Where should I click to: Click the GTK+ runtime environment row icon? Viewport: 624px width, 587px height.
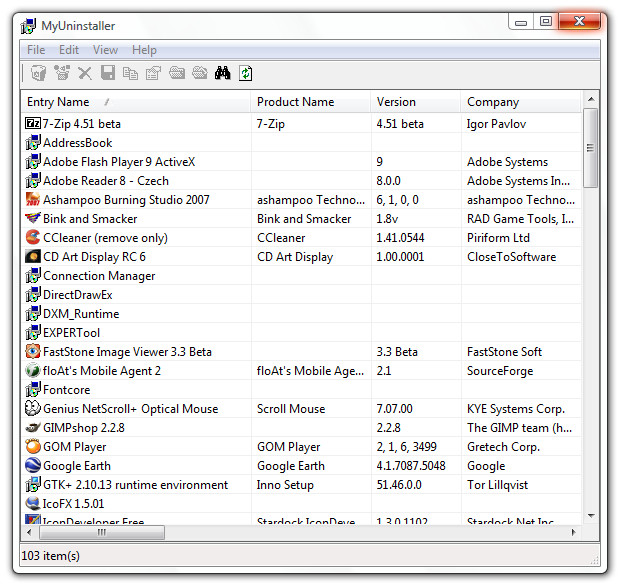[33, 484]
